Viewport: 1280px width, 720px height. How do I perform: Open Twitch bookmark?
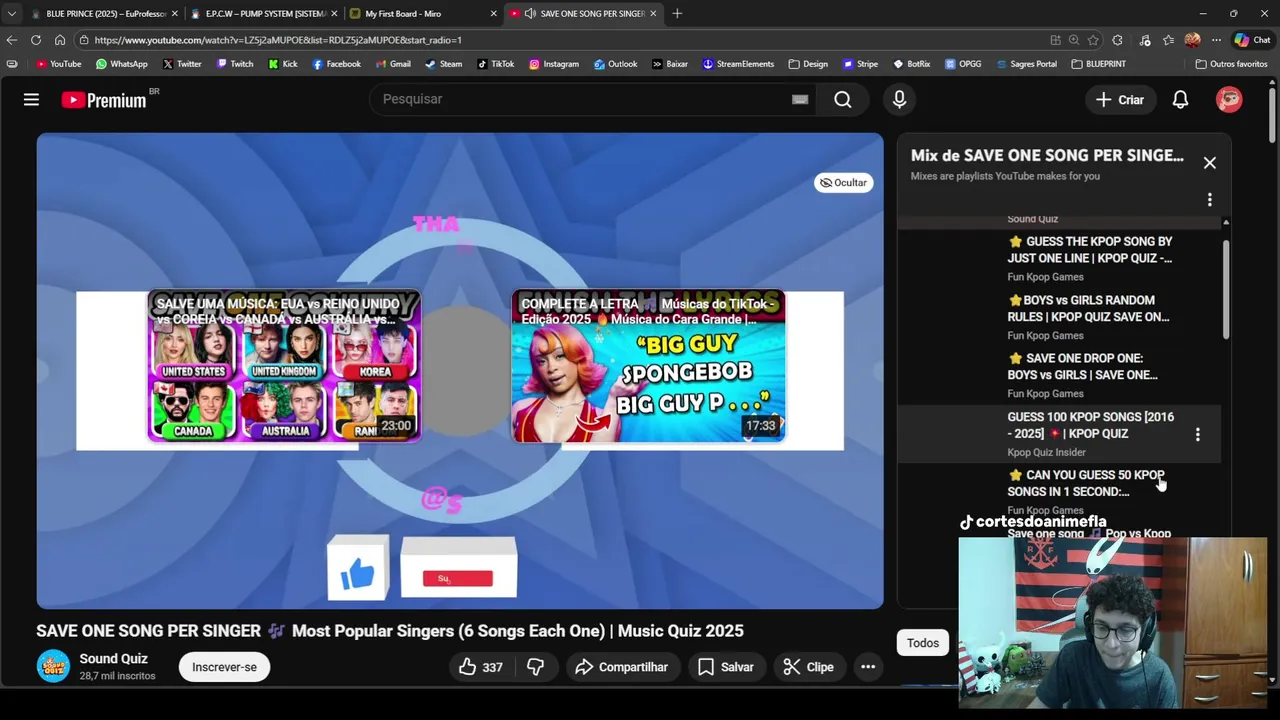235,64
